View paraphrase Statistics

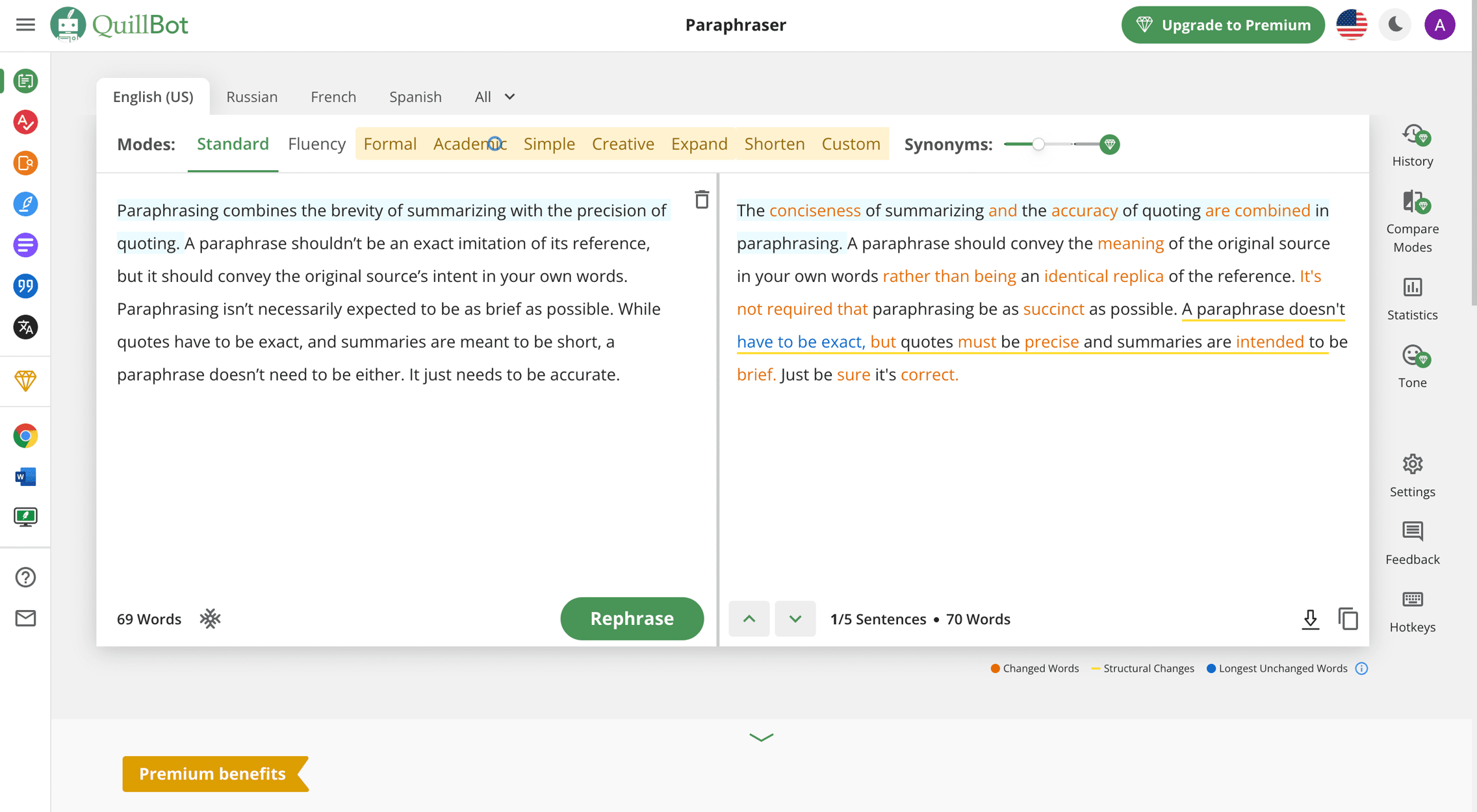(x=1412, y=298)
